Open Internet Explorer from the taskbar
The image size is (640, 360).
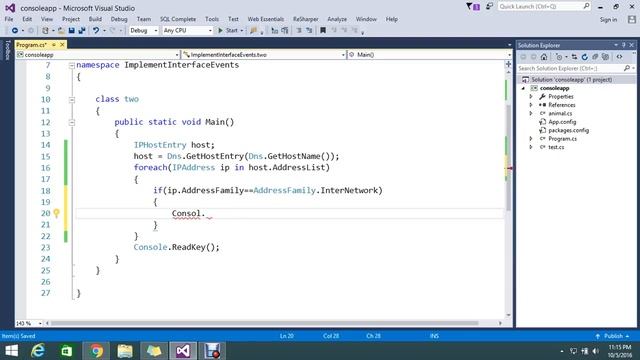(x=38, y=351)
